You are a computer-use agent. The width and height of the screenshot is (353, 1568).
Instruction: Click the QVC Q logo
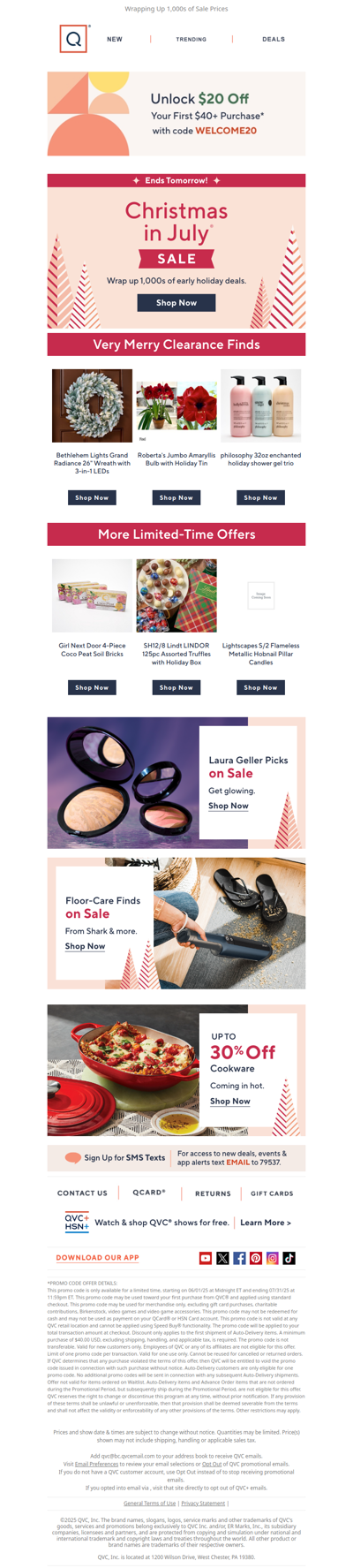point(74,39)
